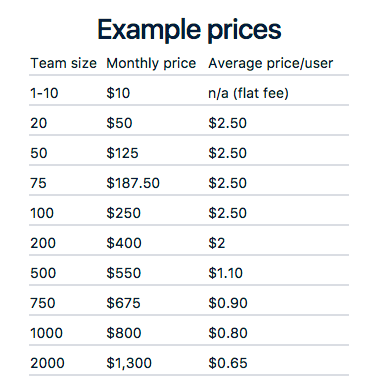Select the team size 750 cell
Image resolution: width=381 pixels, height=384 pixels.
[43, 303]
